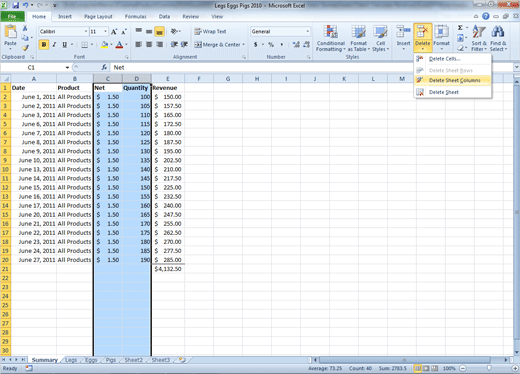Toggle Center text alignment

coord(149,45)
